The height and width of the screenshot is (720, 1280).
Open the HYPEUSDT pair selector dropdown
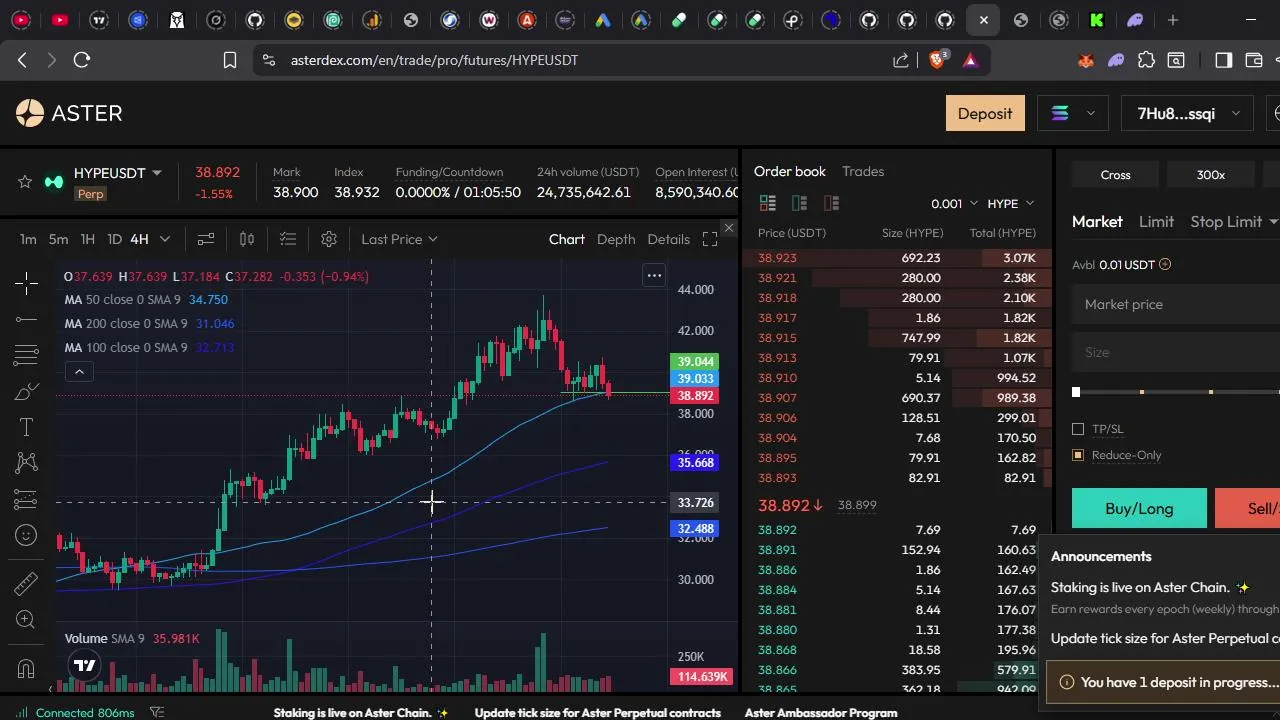tap(118, 173)
